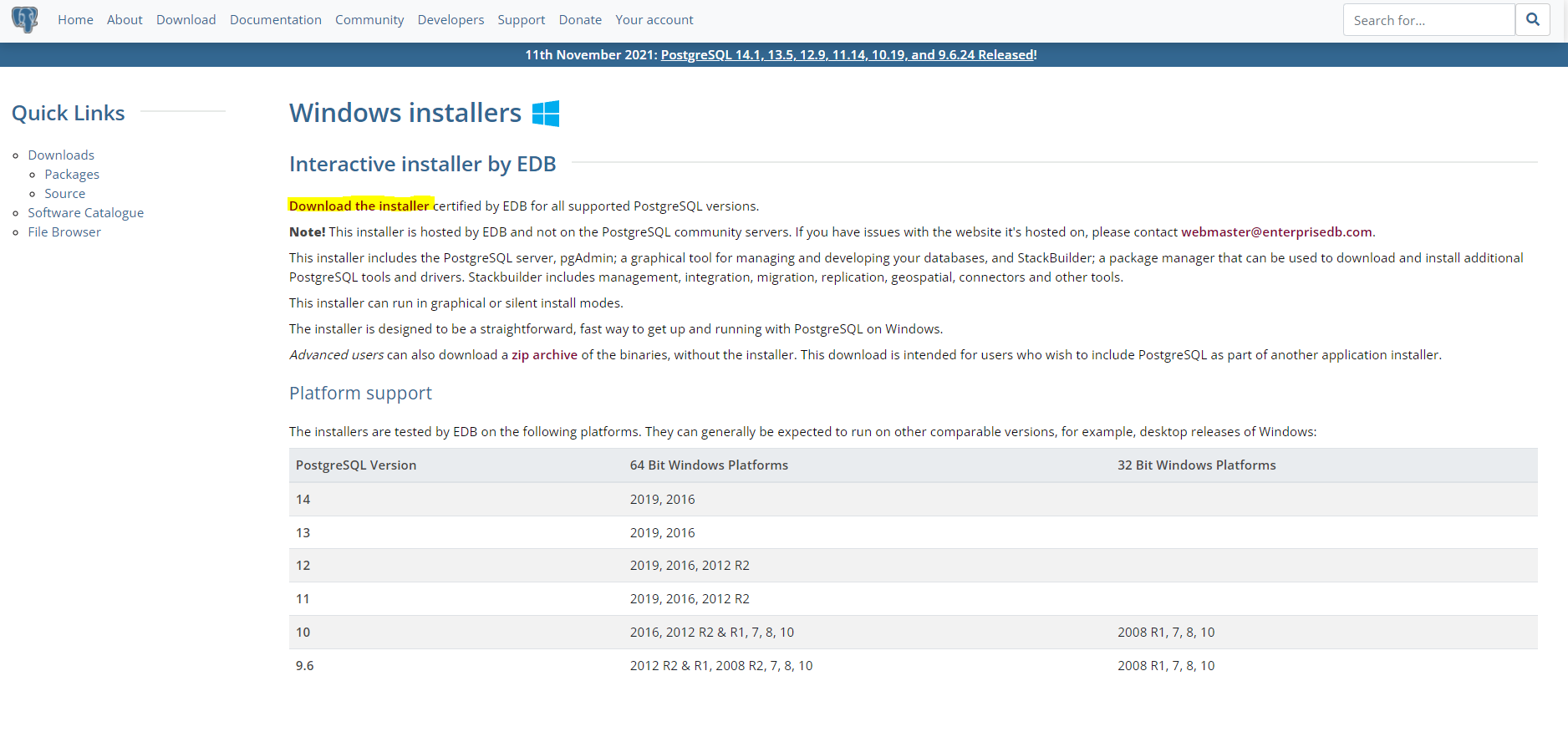Click the Windows logo beside heading
The width and height of the screenshot is (1568, 737).
click(x=546, y=113)
